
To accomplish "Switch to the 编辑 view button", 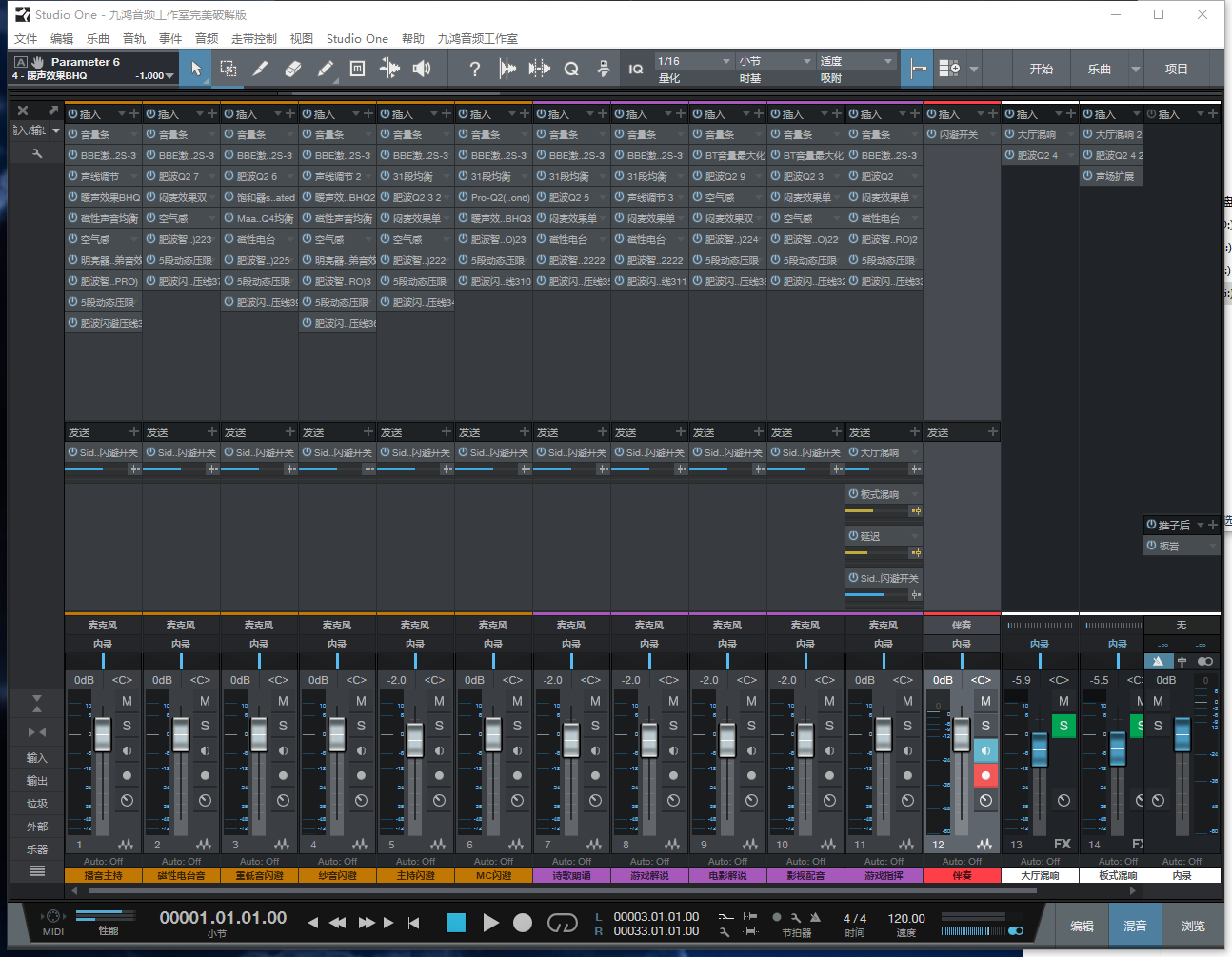I will coord(1082,926).
